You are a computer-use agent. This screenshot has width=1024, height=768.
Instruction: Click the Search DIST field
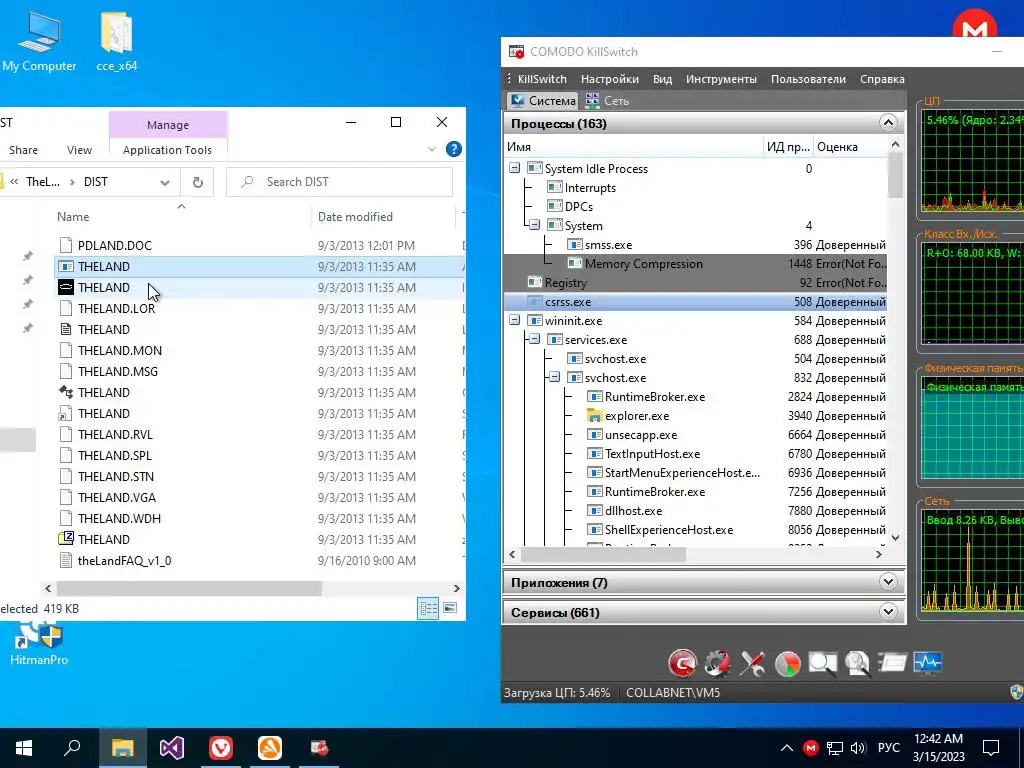tap(340, 182)
